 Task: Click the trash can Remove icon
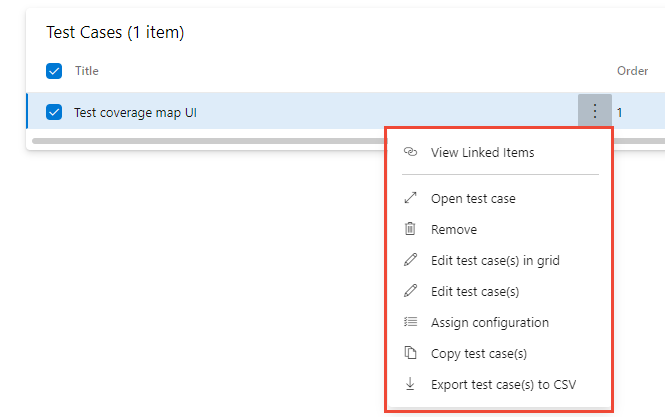tap(410, 229)
